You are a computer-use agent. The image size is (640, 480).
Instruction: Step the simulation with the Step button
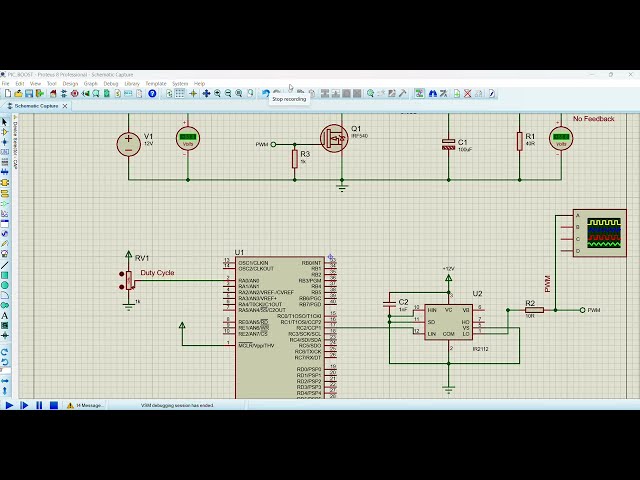coord(24,405)
